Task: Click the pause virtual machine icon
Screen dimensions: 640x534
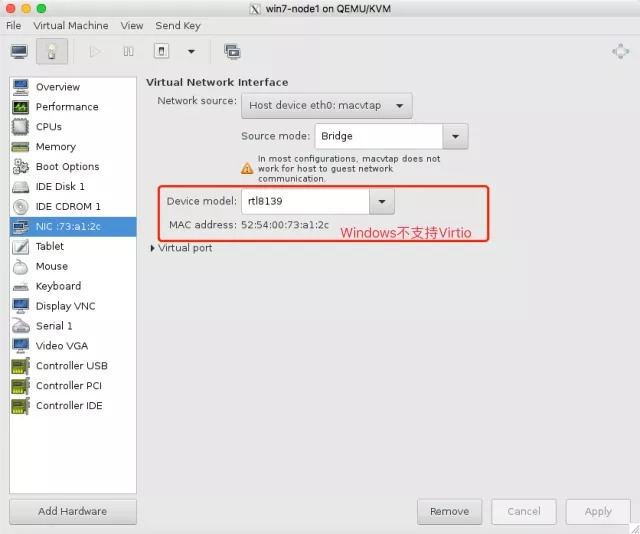Action: [x=128, y=51]
